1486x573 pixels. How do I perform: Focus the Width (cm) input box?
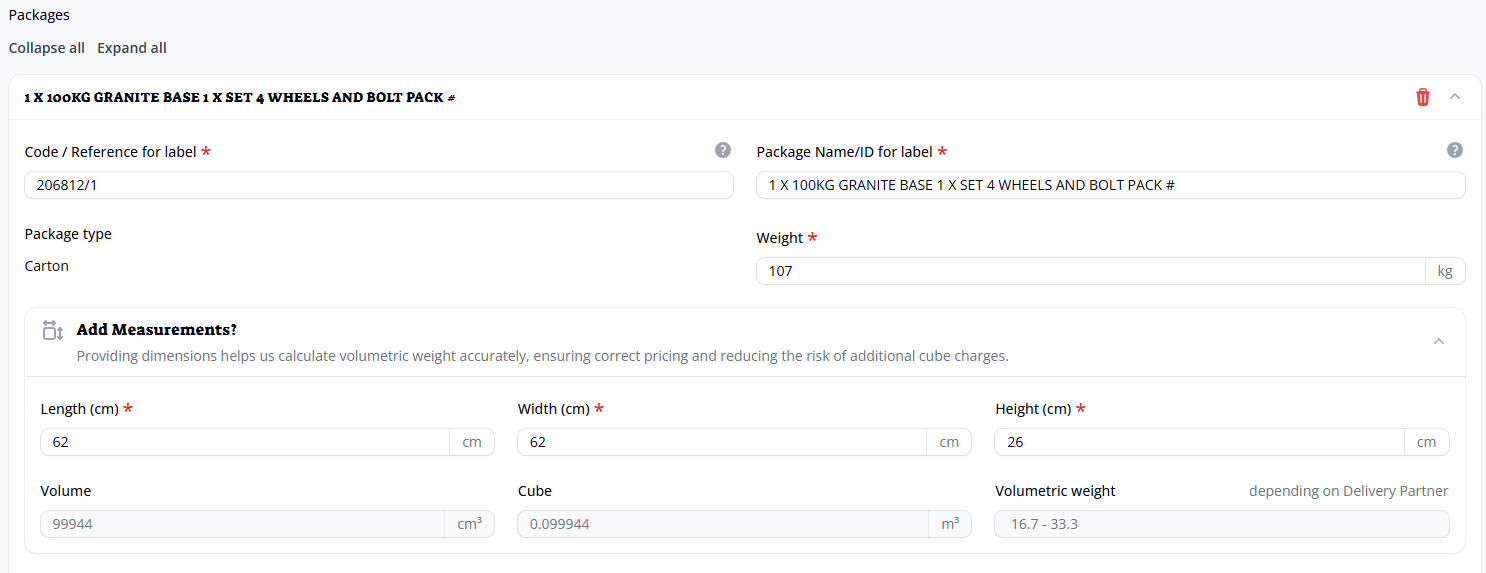(722, 442)
